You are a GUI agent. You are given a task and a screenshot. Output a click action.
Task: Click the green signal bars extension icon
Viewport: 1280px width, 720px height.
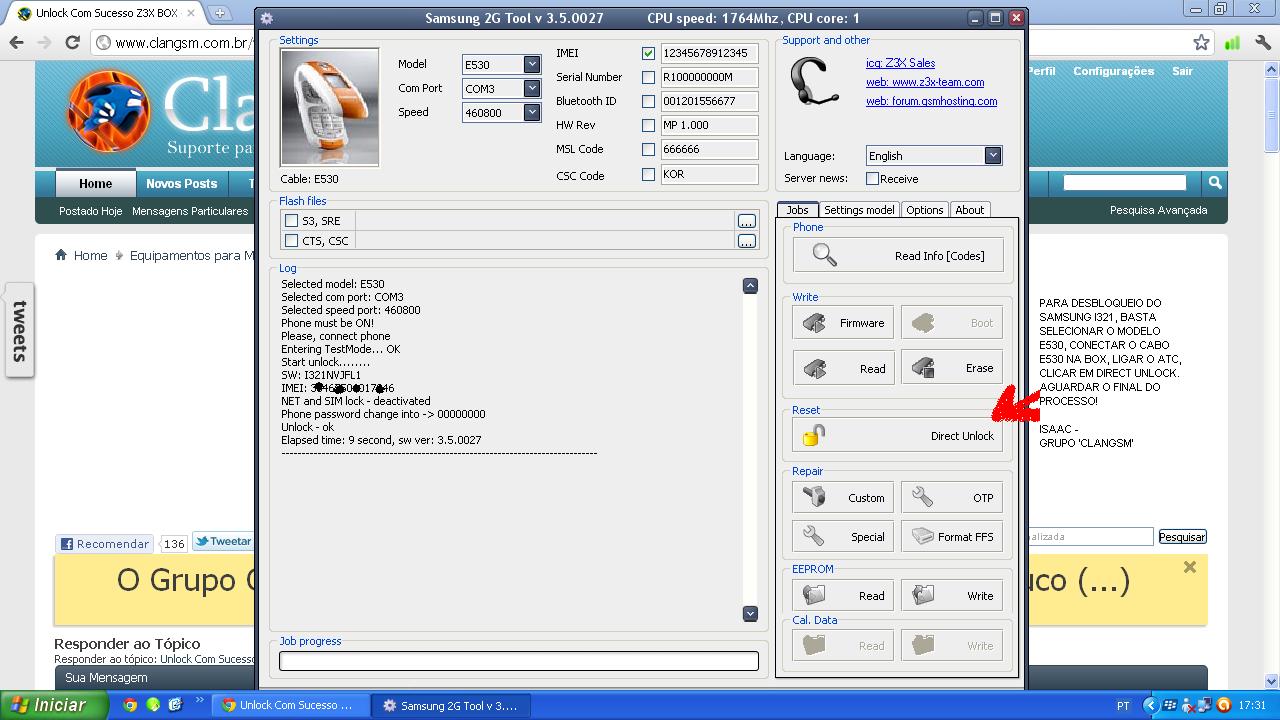click(x=1232, y=42)
